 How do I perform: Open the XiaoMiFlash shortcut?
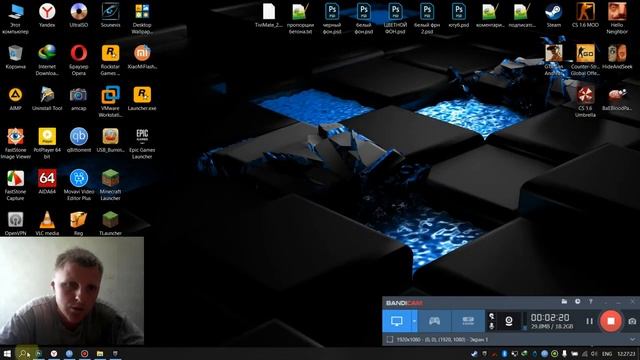[142, 57]
